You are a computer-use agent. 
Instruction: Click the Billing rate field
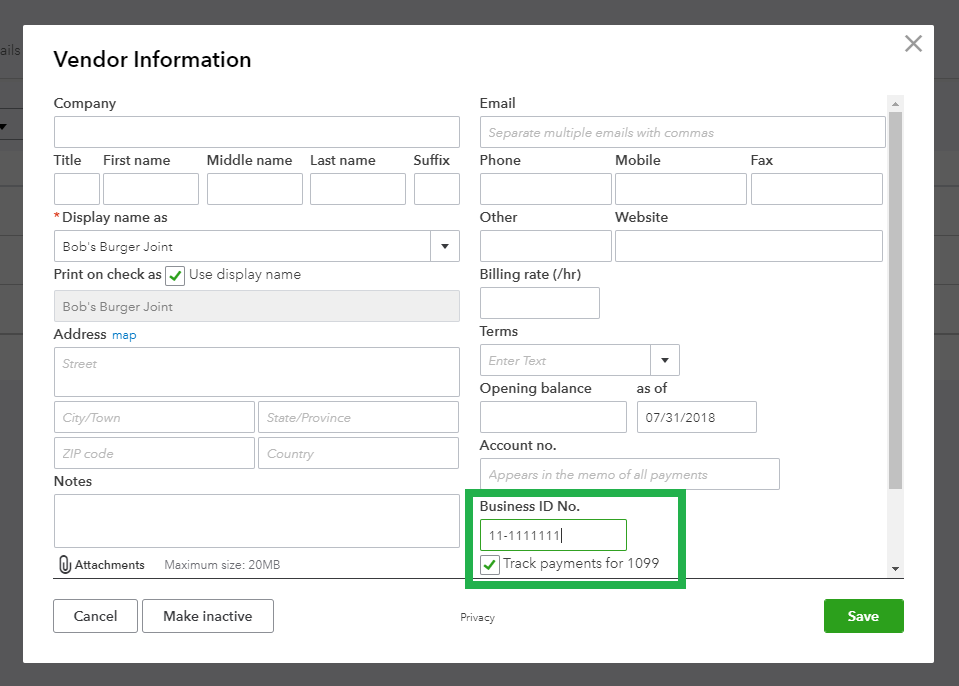[540, 303]
